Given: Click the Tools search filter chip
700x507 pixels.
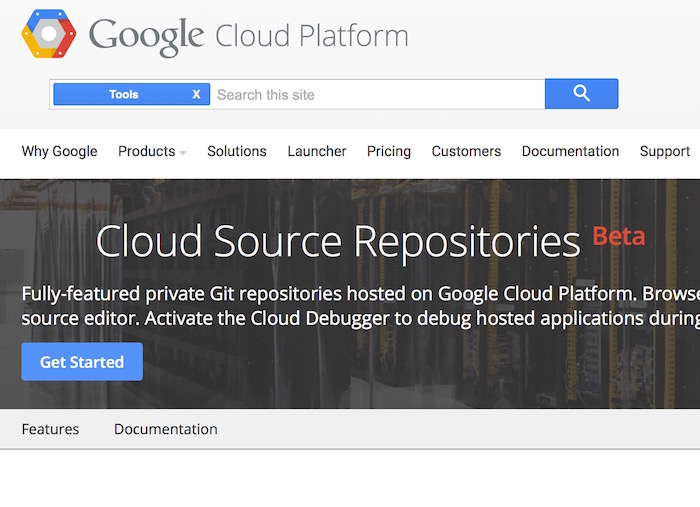Looking at the screenshot, I should pos(131,94).
